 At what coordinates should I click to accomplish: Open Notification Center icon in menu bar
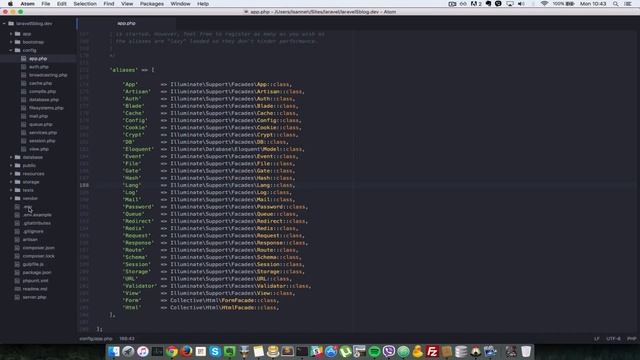628,4
